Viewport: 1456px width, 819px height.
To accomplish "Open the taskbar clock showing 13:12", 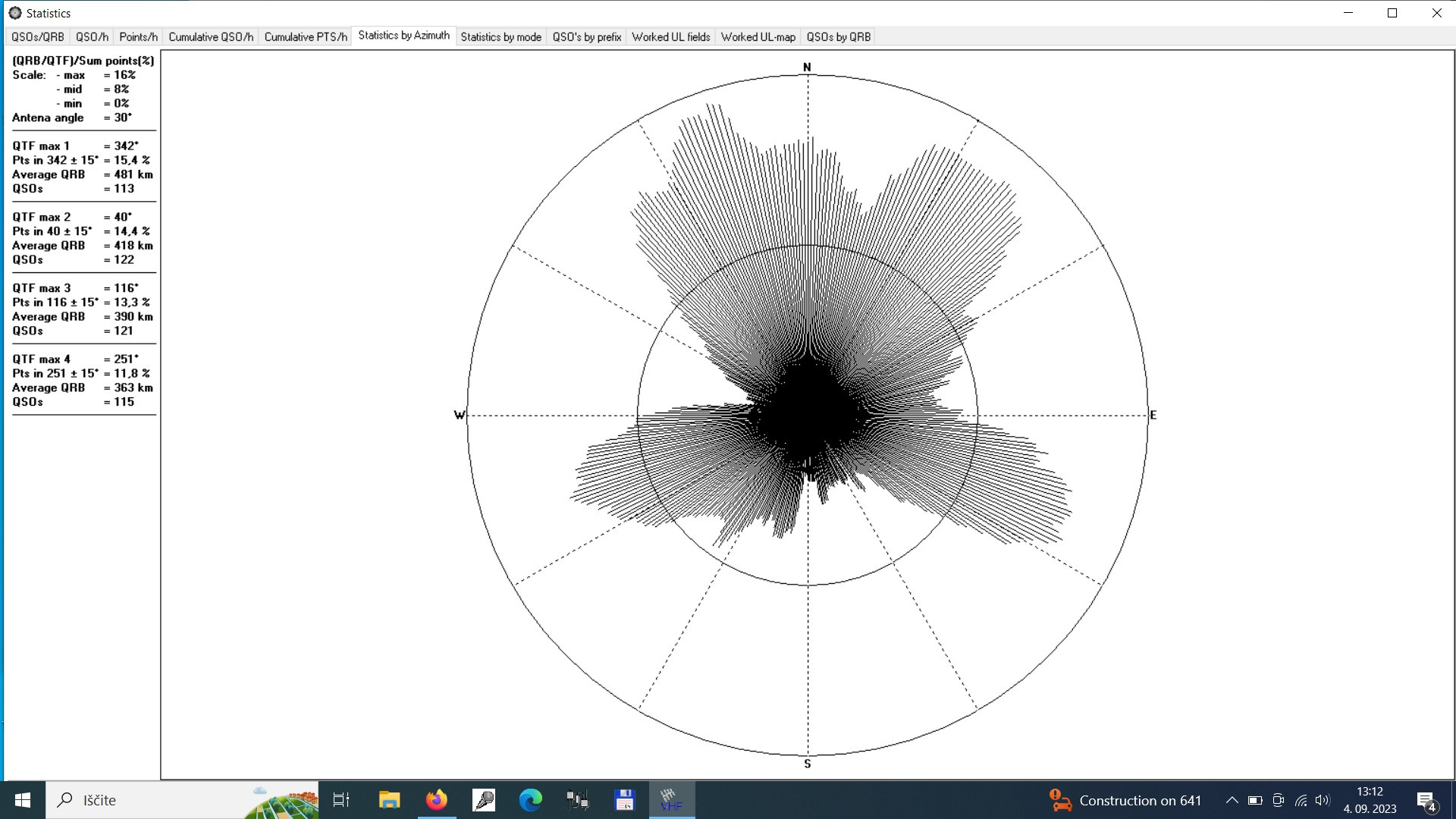I will [1370, 800].
